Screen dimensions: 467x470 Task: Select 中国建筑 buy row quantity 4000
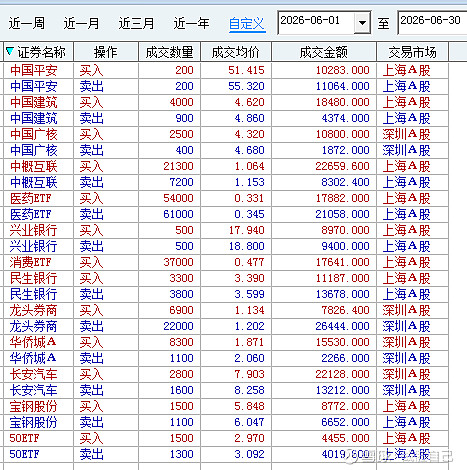[x=181, y=102]
